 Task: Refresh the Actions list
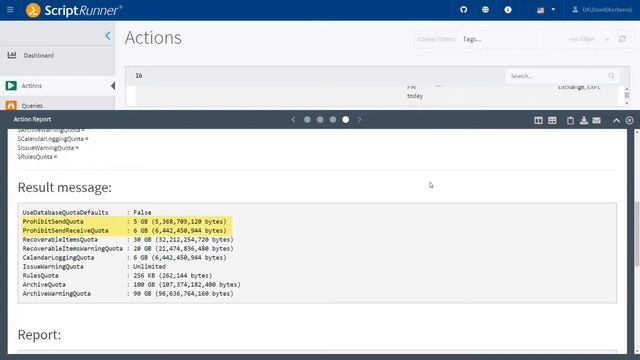click(x=622, y=39)
